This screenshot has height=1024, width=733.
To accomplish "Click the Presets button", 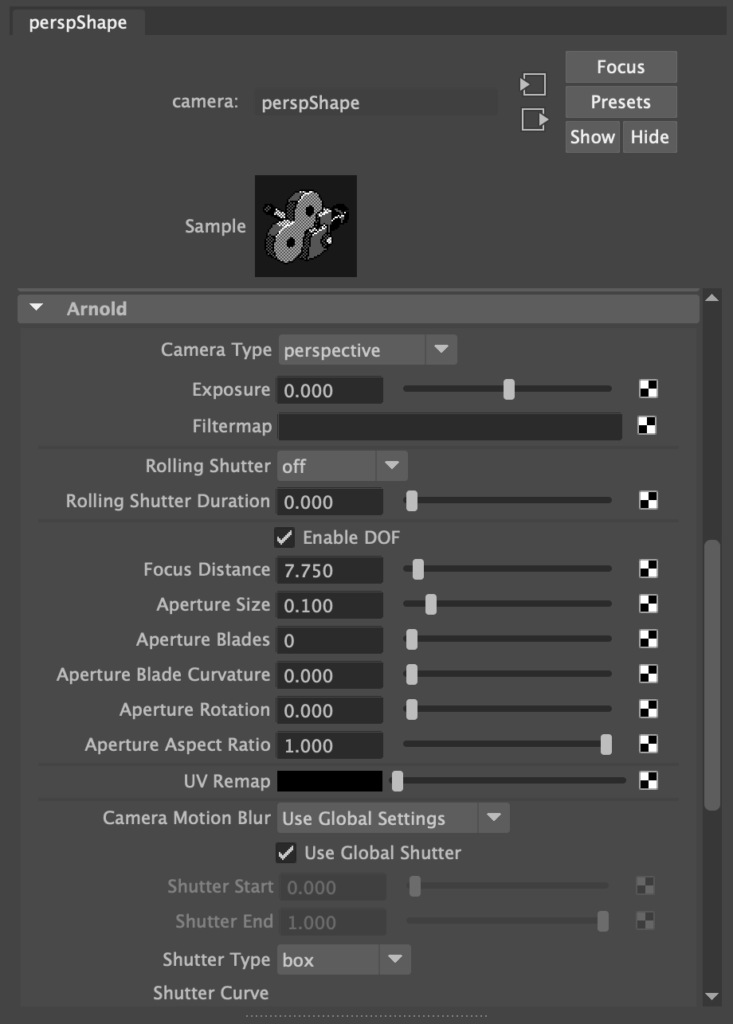I will pyautogui.click(x=620, y=102).
